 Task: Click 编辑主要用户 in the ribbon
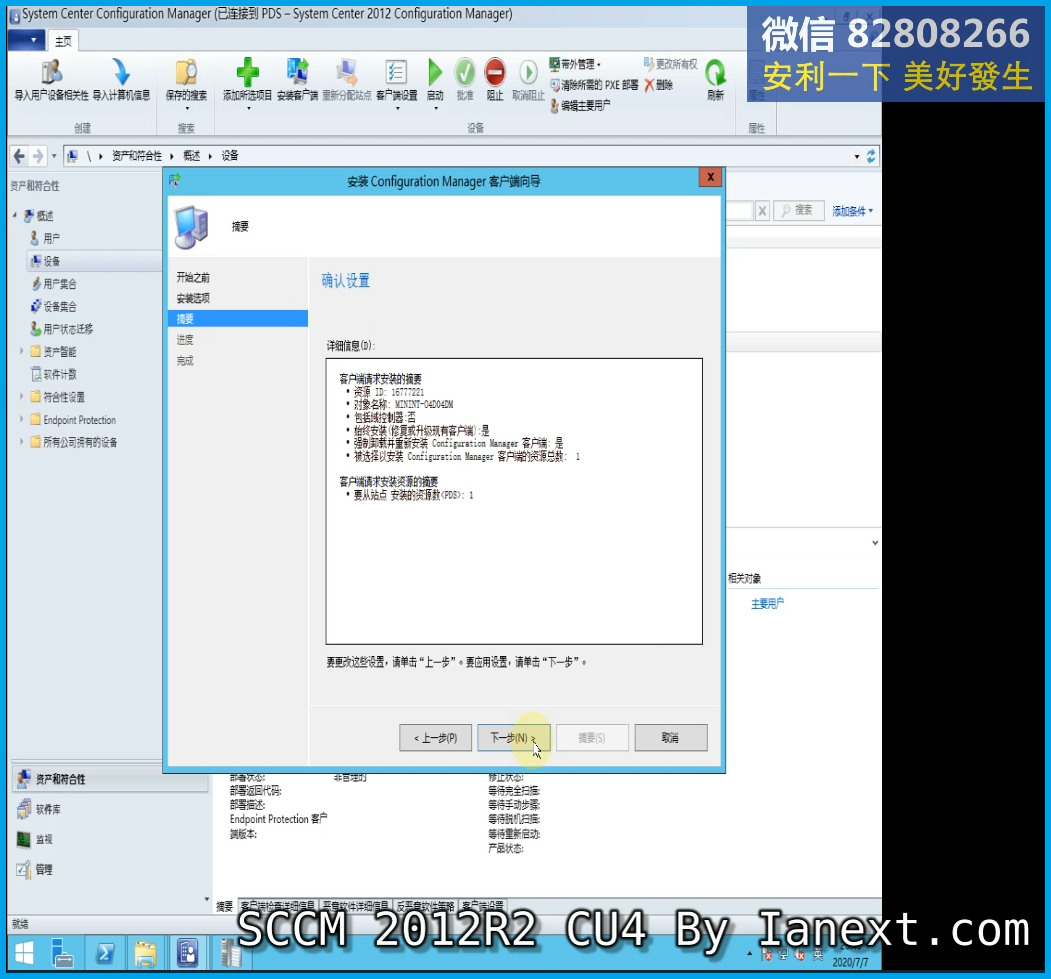click(580, 105)
